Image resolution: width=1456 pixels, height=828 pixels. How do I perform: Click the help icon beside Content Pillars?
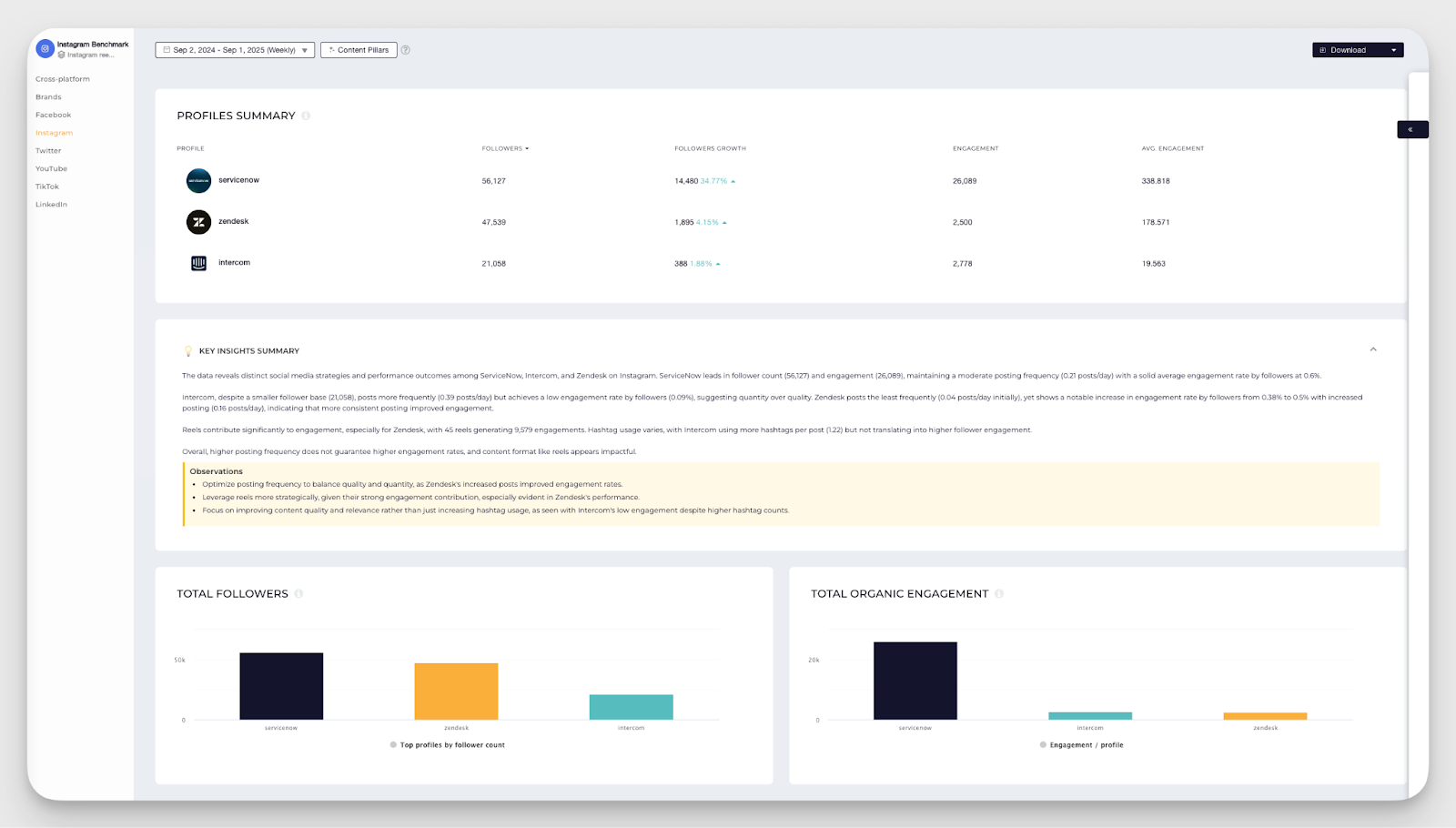click(406, 50)
